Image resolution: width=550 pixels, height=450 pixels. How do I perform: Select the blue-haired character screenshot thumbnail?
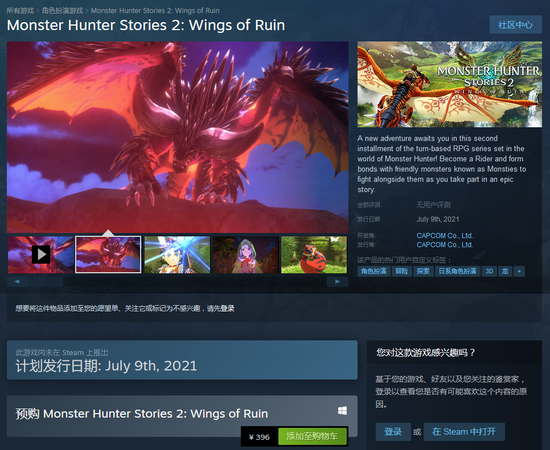click(177, 255)
